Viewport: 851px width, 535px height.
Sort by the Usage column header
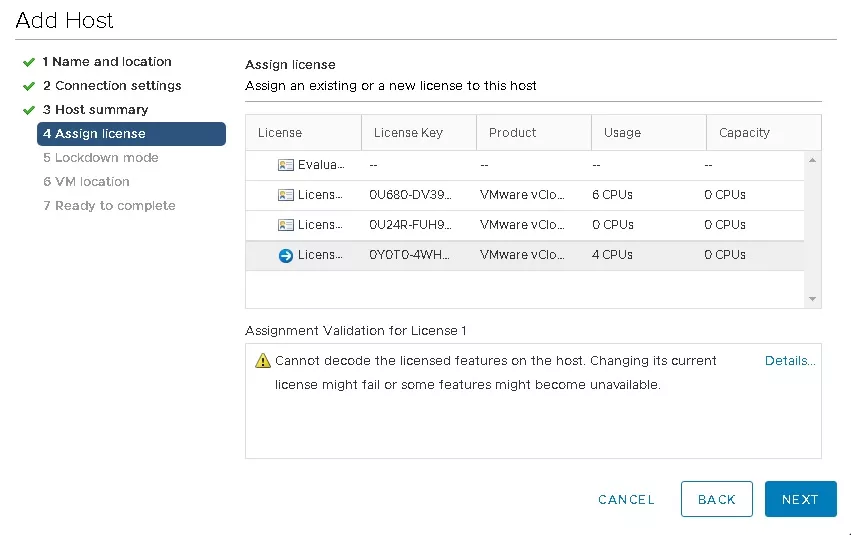point(649,132)
